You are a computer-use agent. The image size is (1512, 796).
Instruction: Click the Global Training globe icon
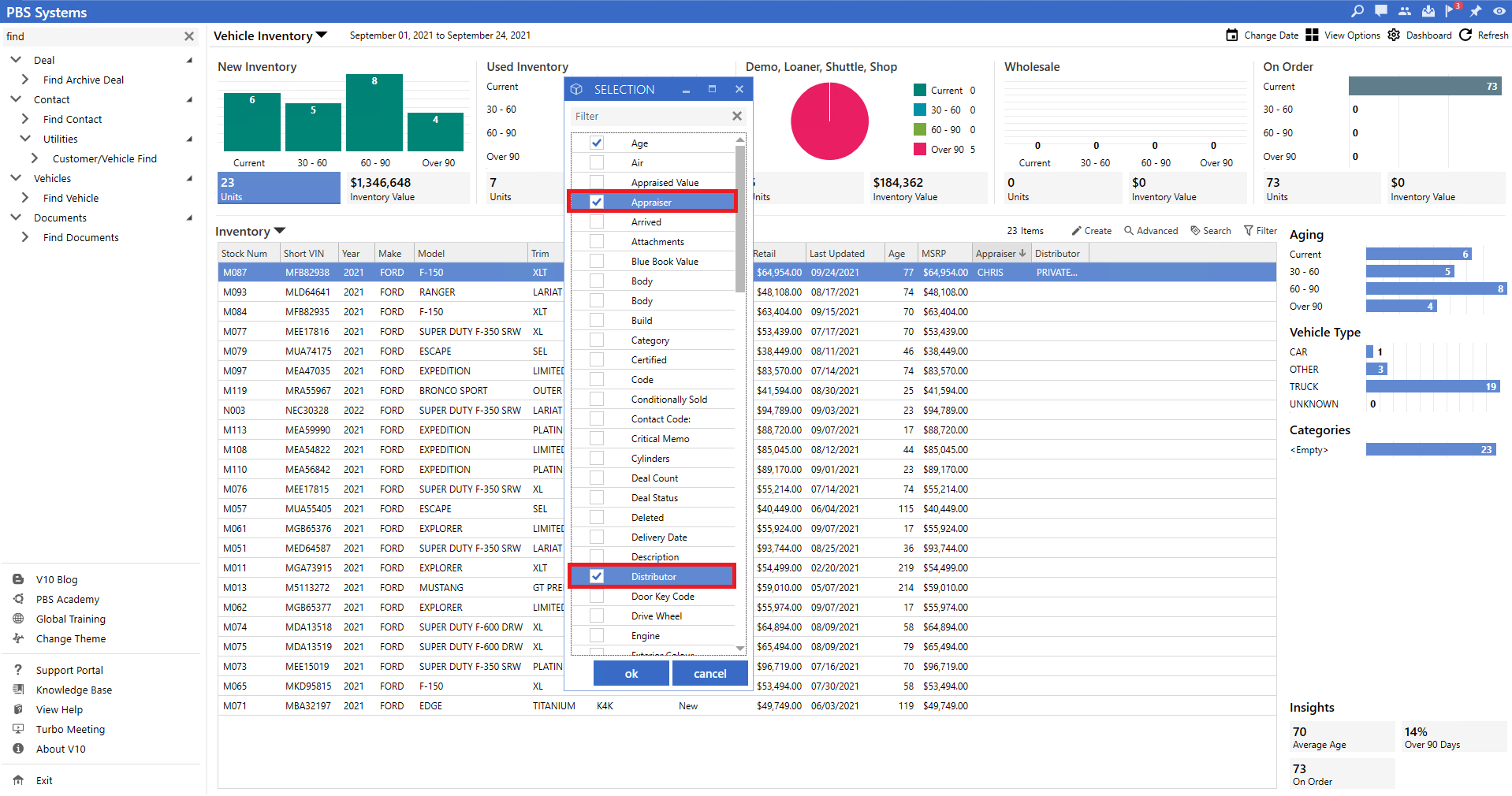point(18,619)
